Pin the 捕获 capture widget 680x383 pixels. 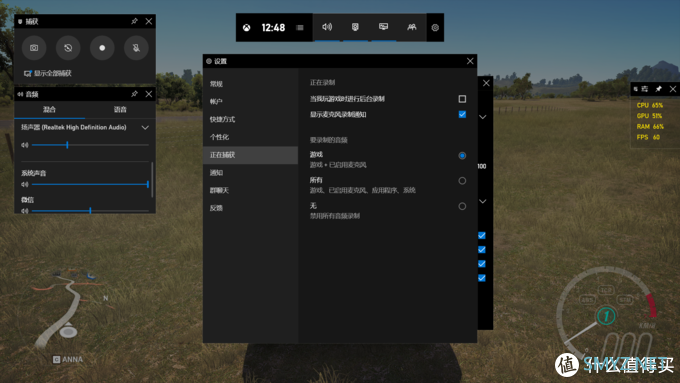click(x=134, y=21)
